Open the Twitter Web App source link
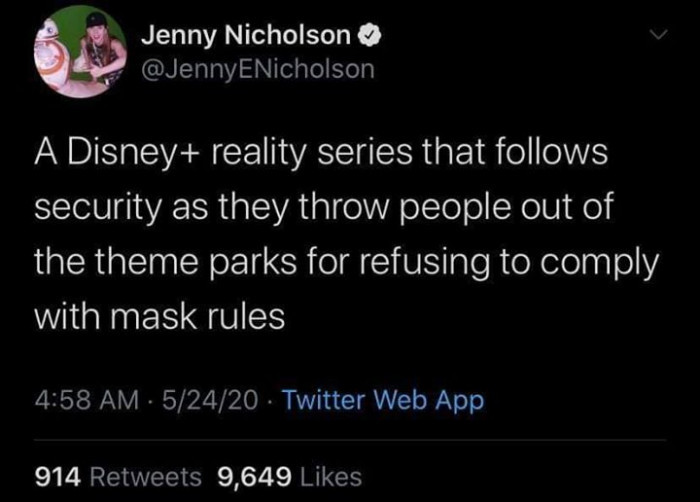The image size is (700, 502). [383, 401]
